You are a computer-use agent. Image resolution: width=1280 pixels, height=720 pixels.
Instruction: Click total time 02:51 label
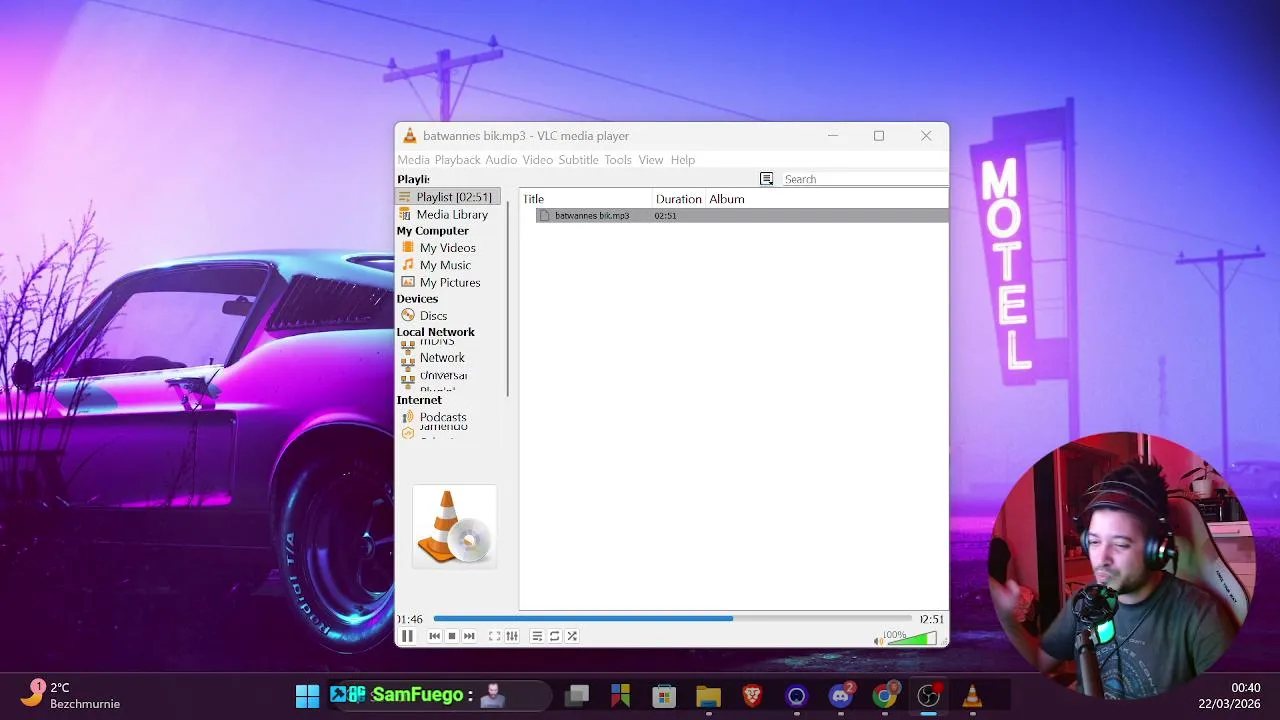(931, 619)
